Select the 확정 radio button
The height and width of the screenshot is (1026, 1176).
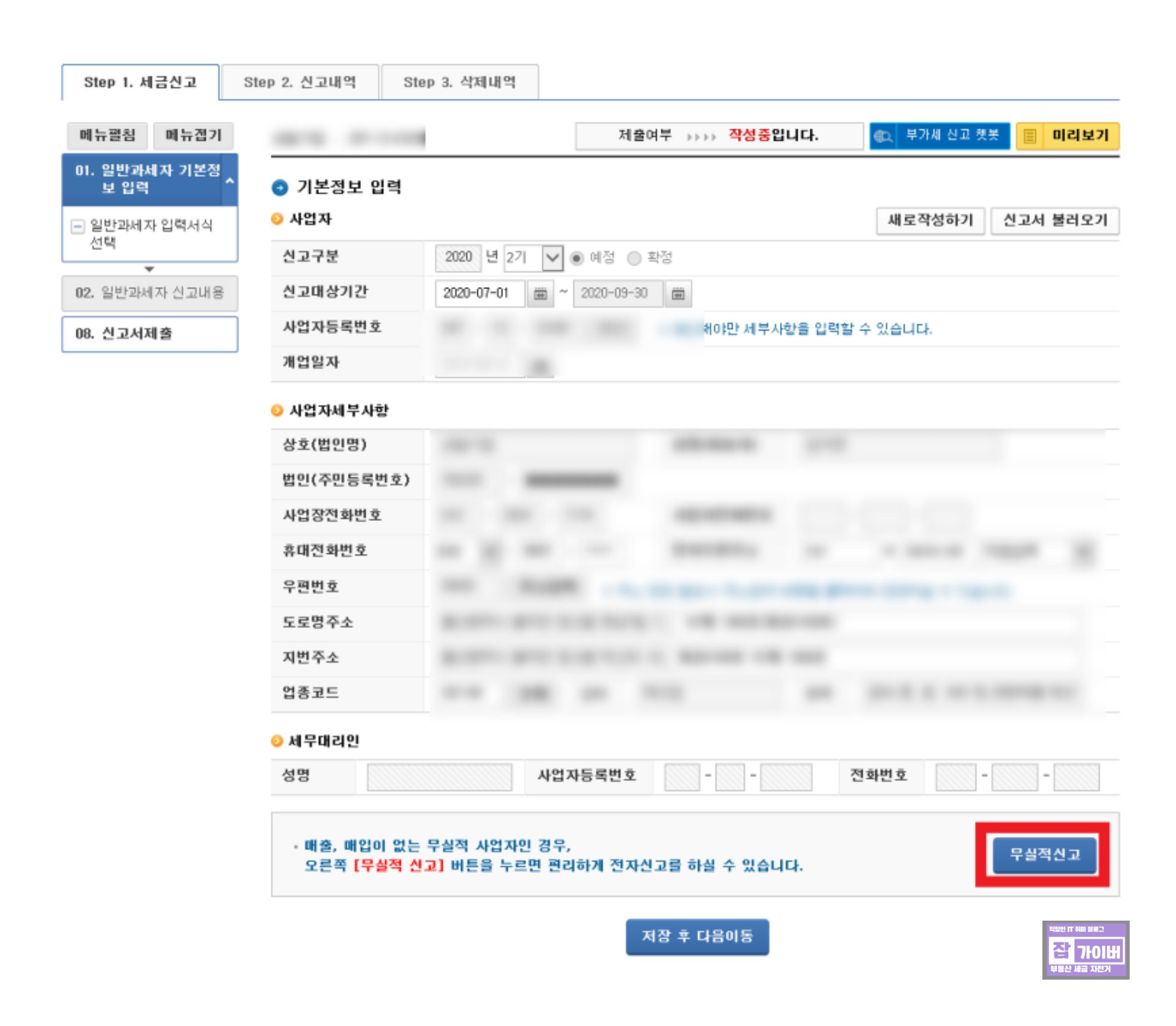[634, 258]
